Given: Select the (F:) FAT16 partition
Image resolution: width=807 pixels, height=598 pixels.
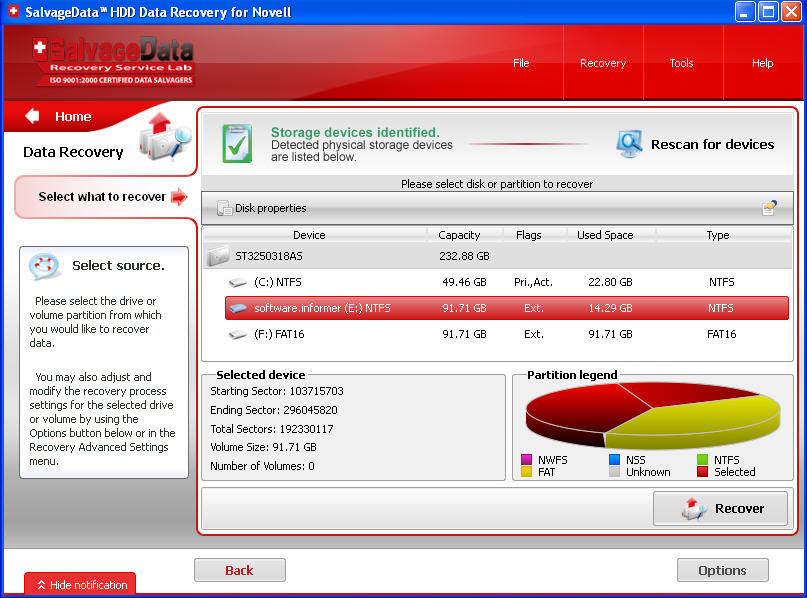Looking at the screenshot, I should click(507, 334).
